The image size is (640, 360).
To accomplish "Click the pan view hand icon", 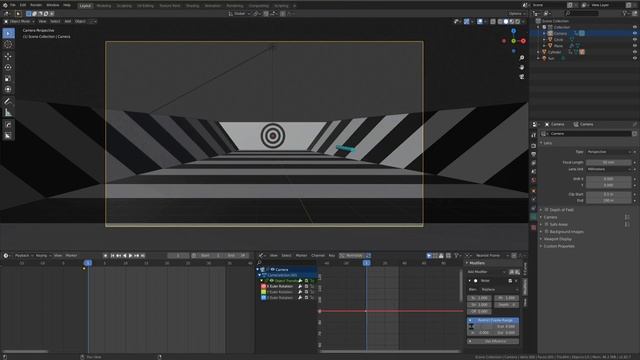I will pyautogui.click(x=522, y=67).
